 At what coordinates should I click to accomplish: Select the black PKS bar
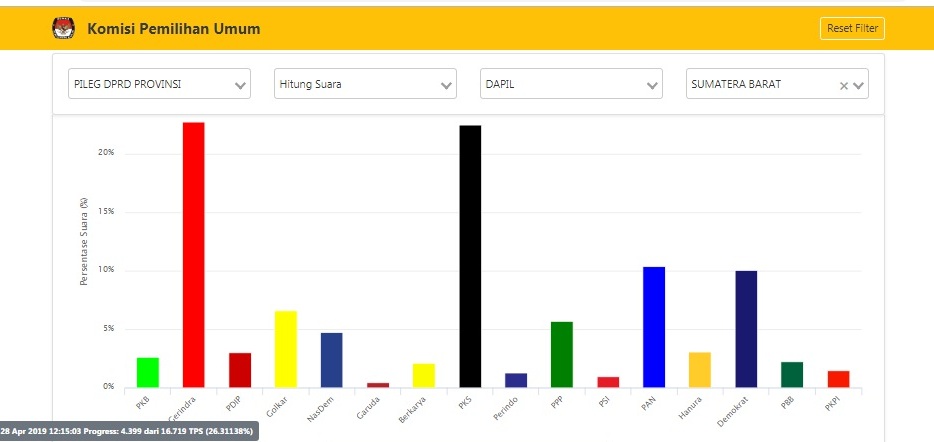[x=470, y=256]
